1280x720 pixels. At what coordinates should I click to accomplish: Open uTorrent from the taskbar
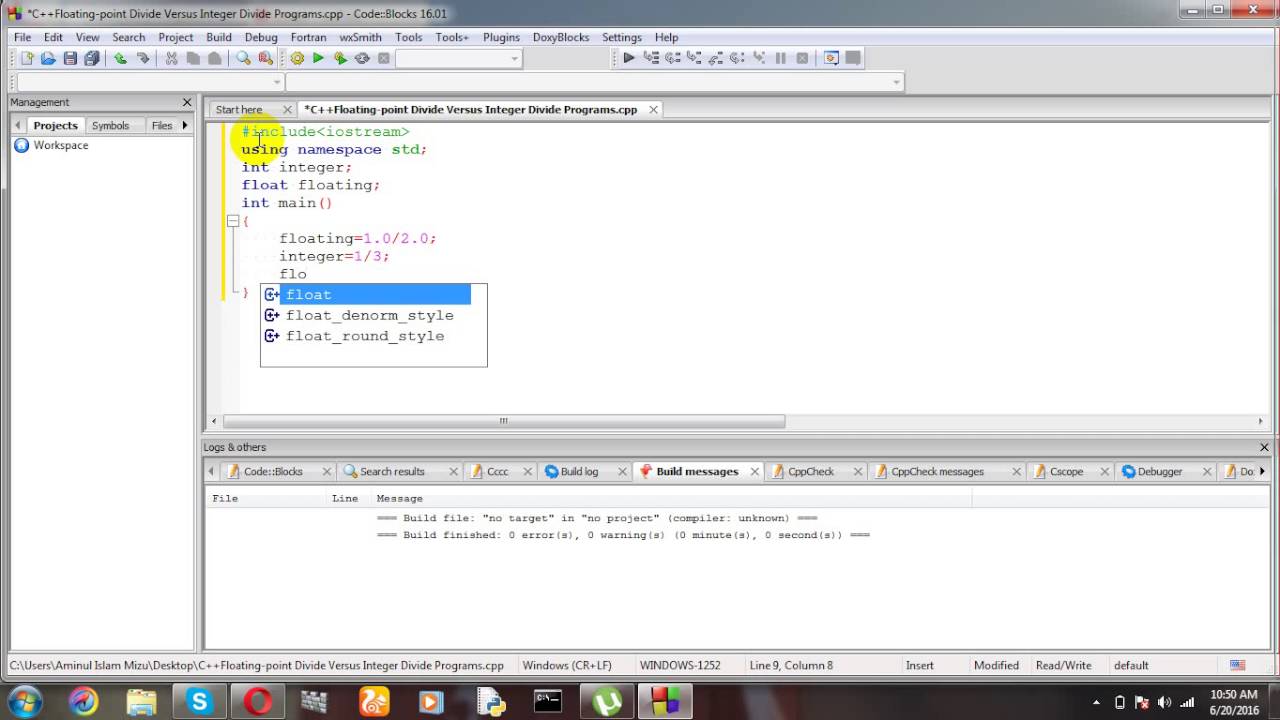pyautogui.click(x=606, y=702)
